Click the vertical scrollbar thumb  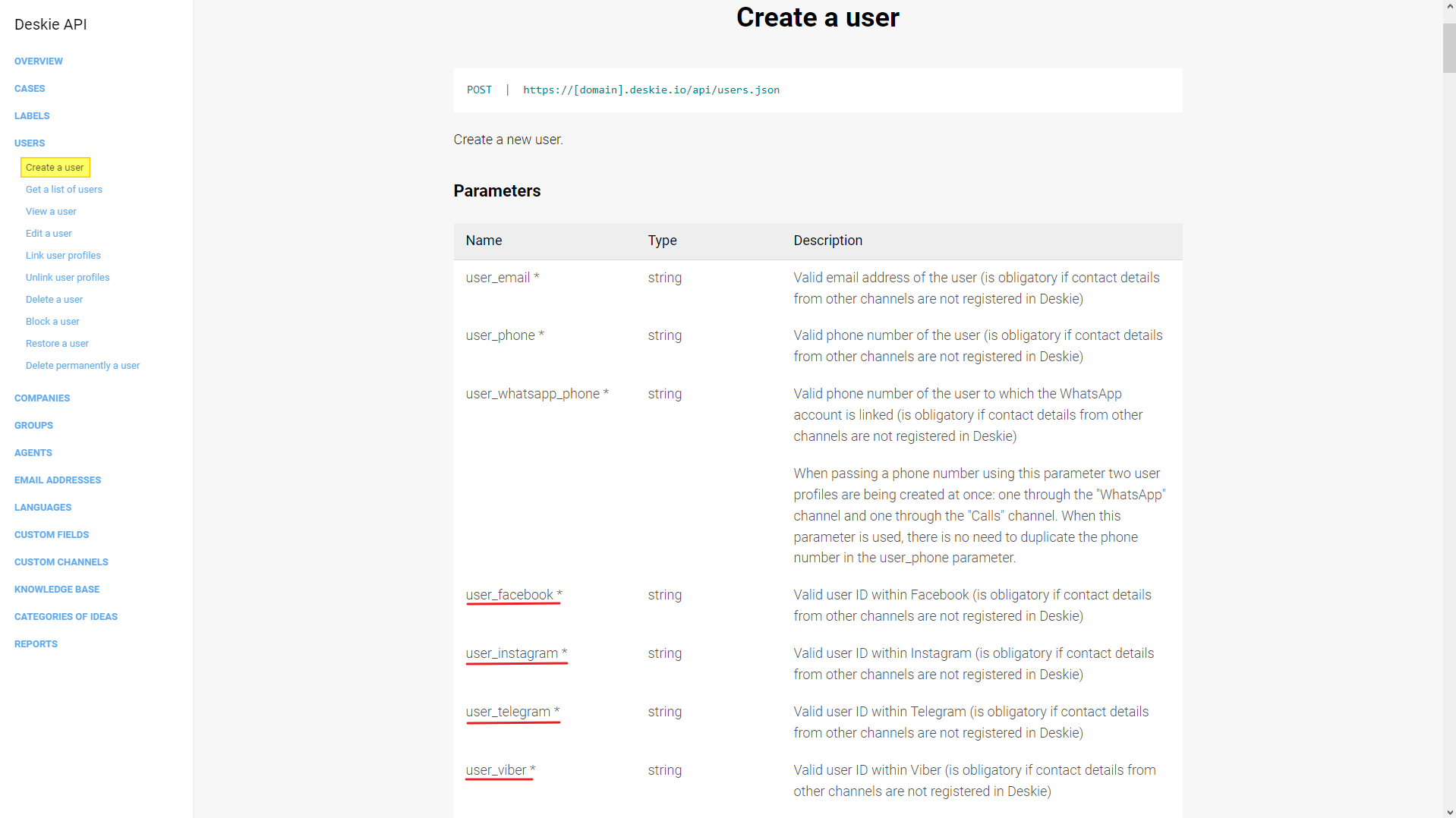[1449, 48]
